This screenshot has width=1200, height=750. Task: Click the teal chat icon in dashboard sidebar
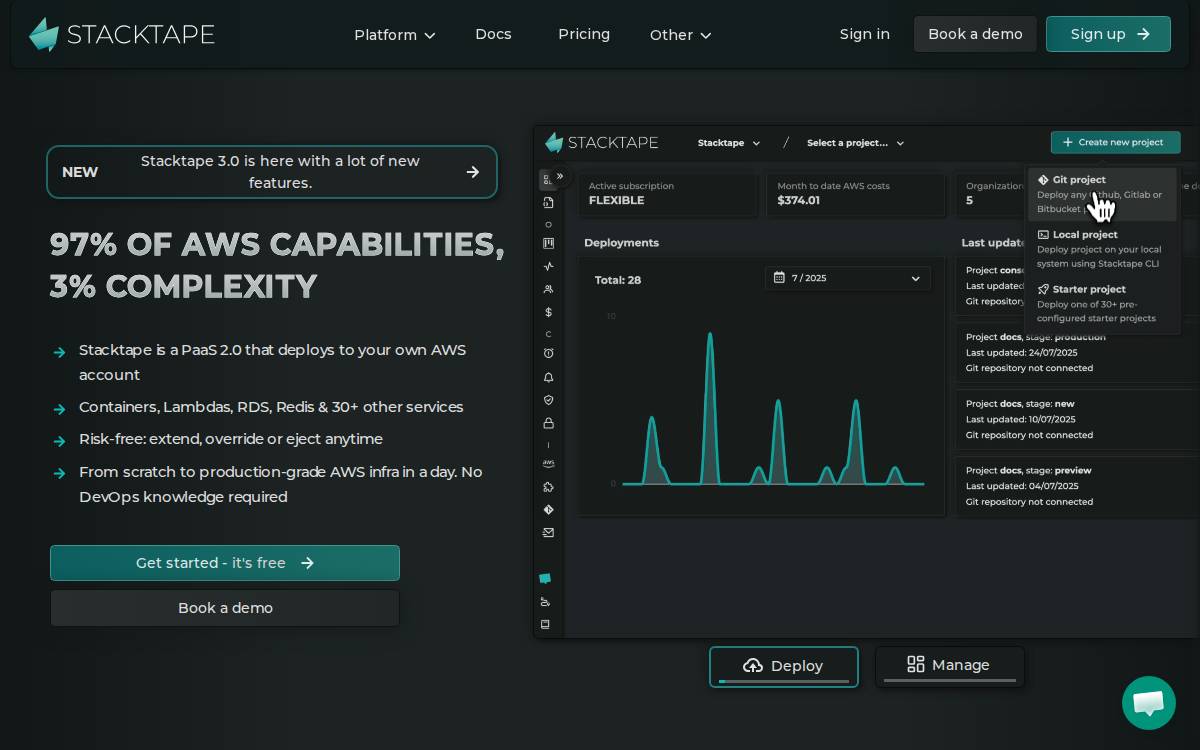pyautogui.click(x=545, y=578)
